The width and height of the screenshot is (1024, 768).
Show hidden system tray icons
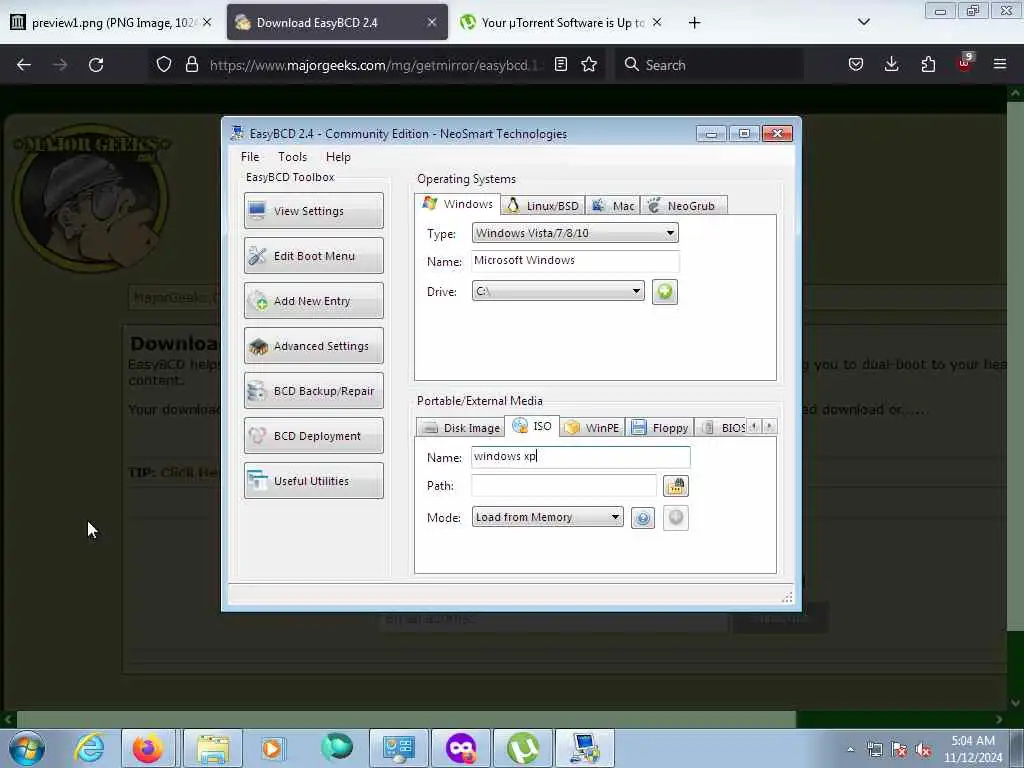(850, 750)
